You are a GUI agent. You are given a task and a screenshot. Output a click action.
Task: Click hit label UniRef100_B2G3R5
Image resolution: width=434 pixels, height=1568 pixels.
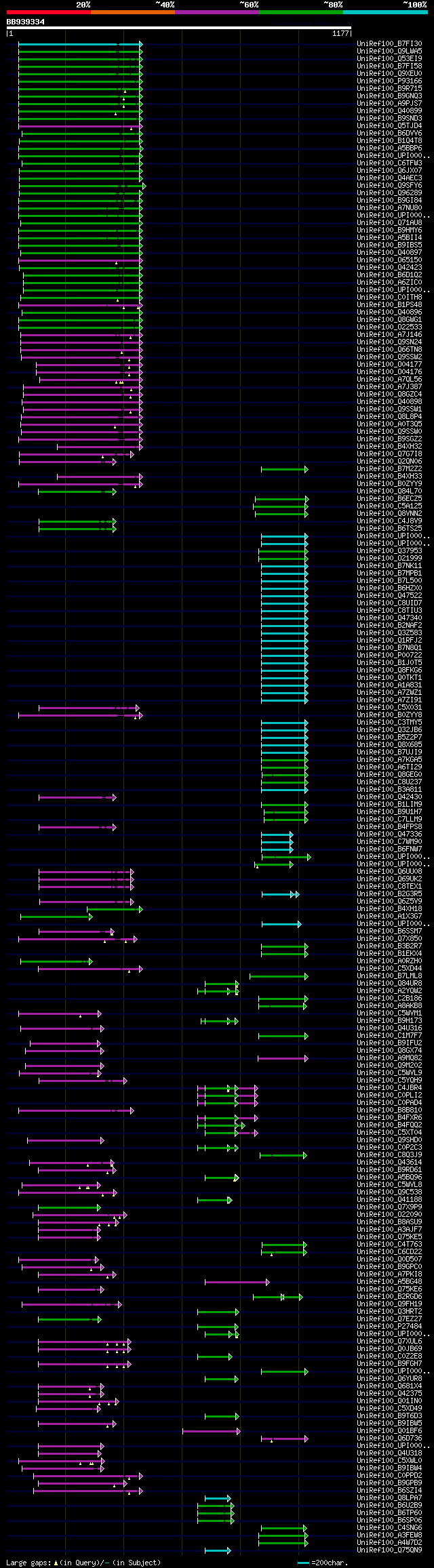[x=389, y=894]
